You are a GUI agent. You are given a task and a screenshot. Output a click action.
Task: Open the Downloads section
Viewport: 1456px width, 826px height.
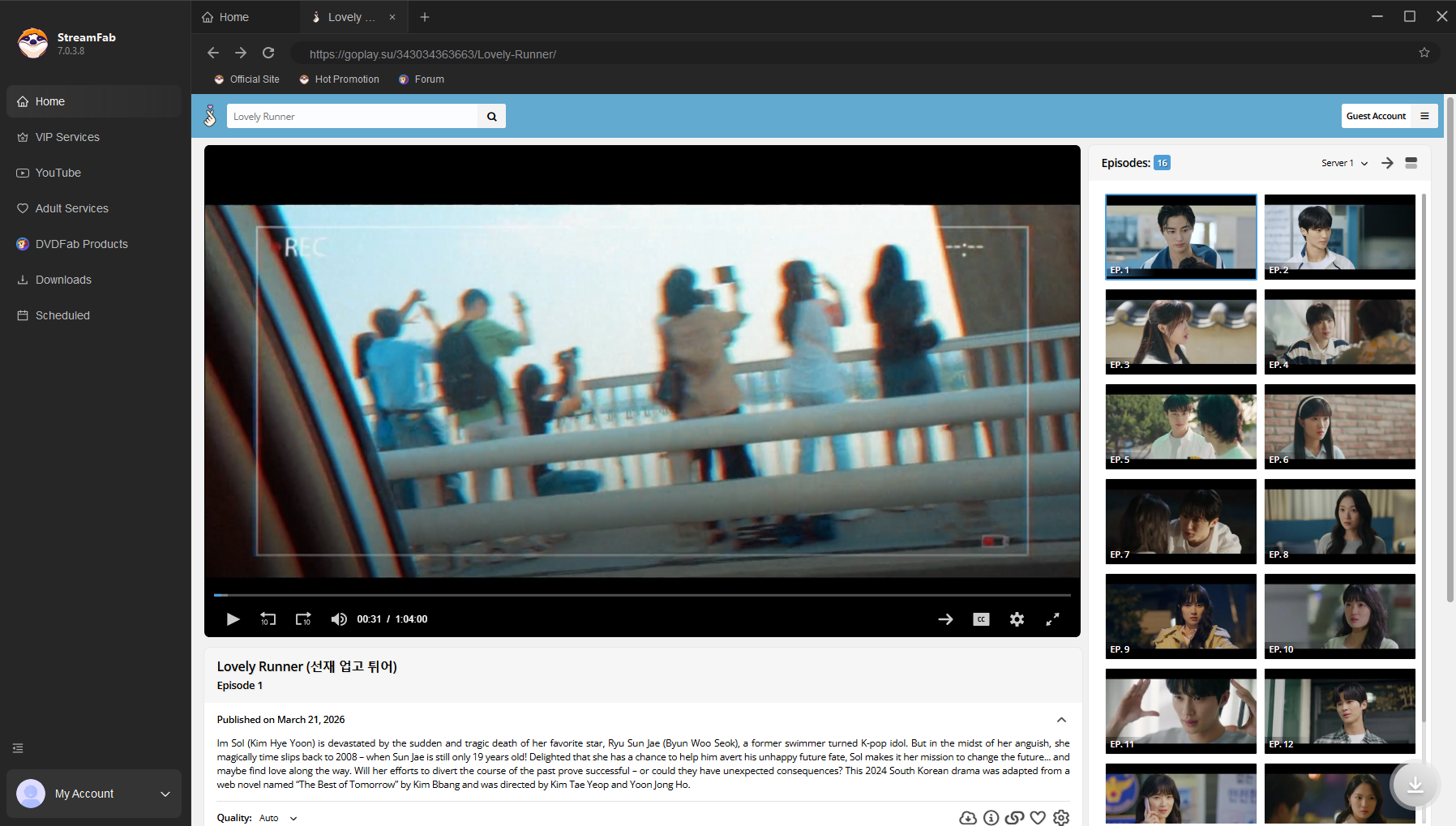(x=94, y=280)
